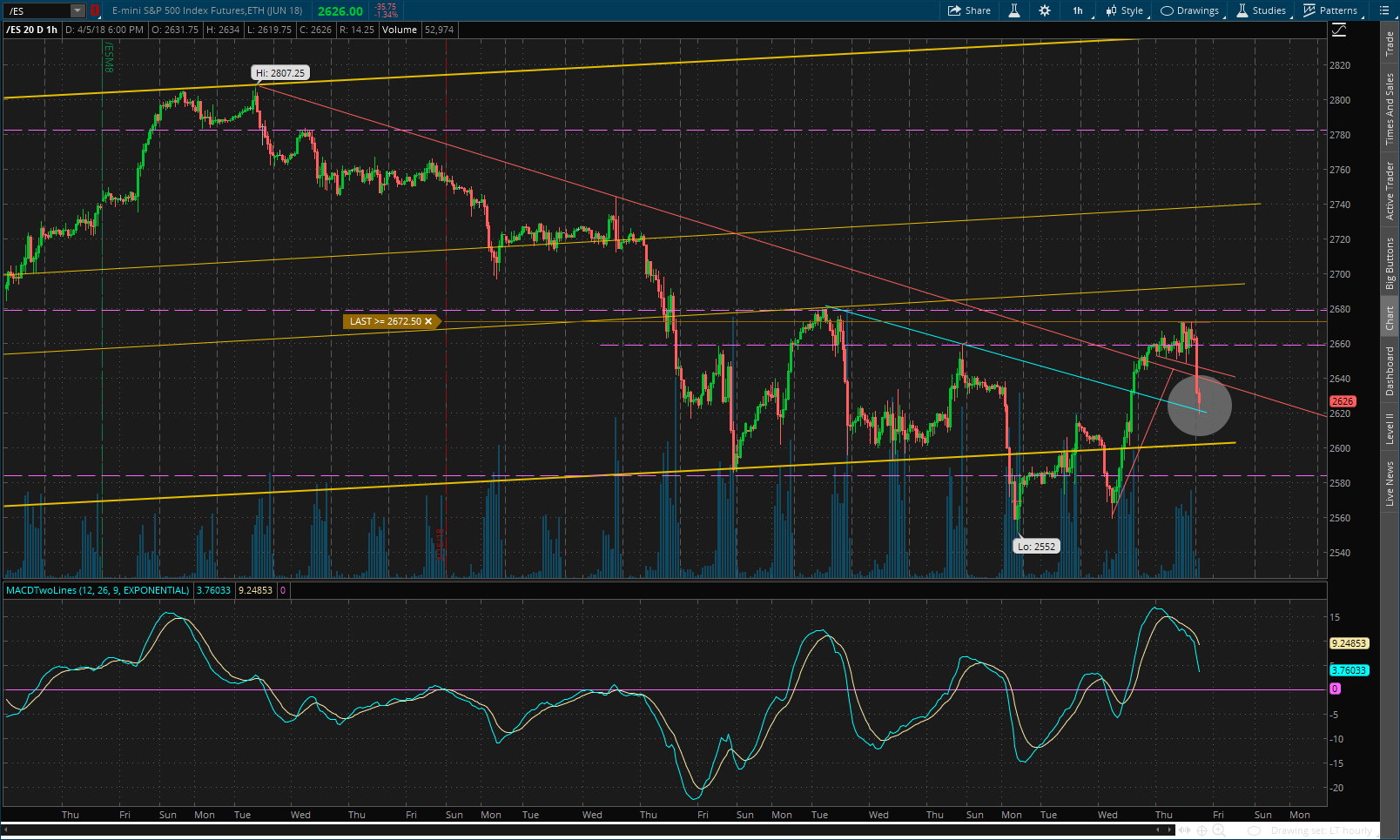
Task: Toggle the Level II sidebar panel
Action: (x=1390, y=429)
